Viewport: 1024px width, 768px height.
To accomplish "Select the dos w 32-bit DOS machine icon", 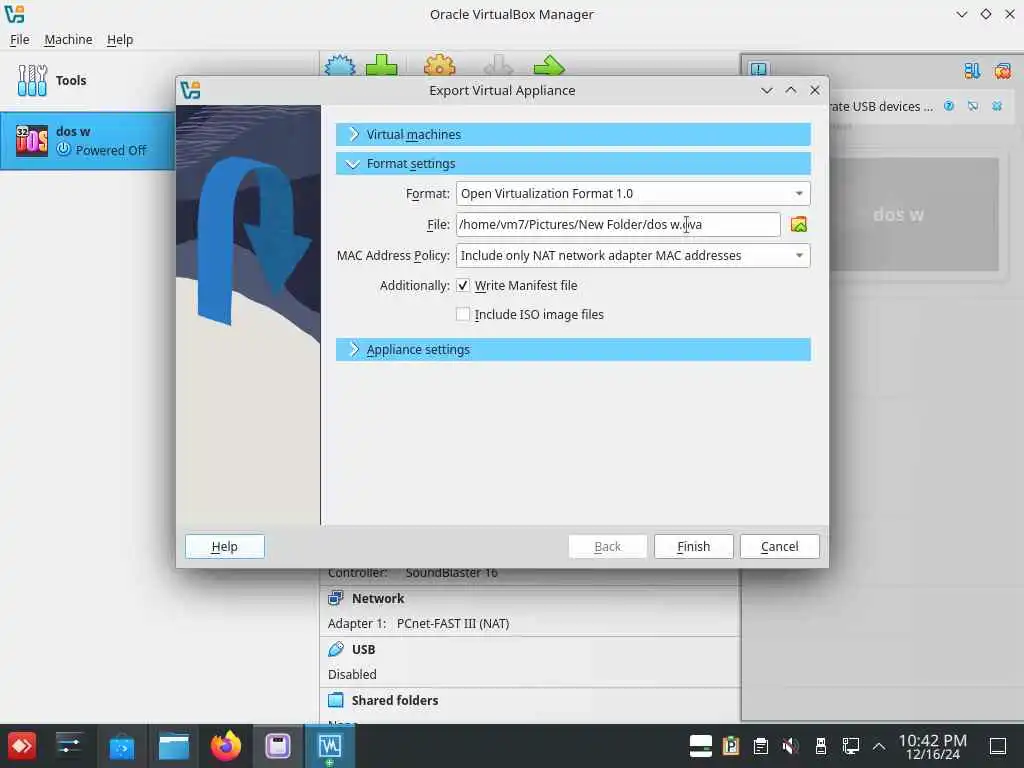I will click(x=32, y=140).
